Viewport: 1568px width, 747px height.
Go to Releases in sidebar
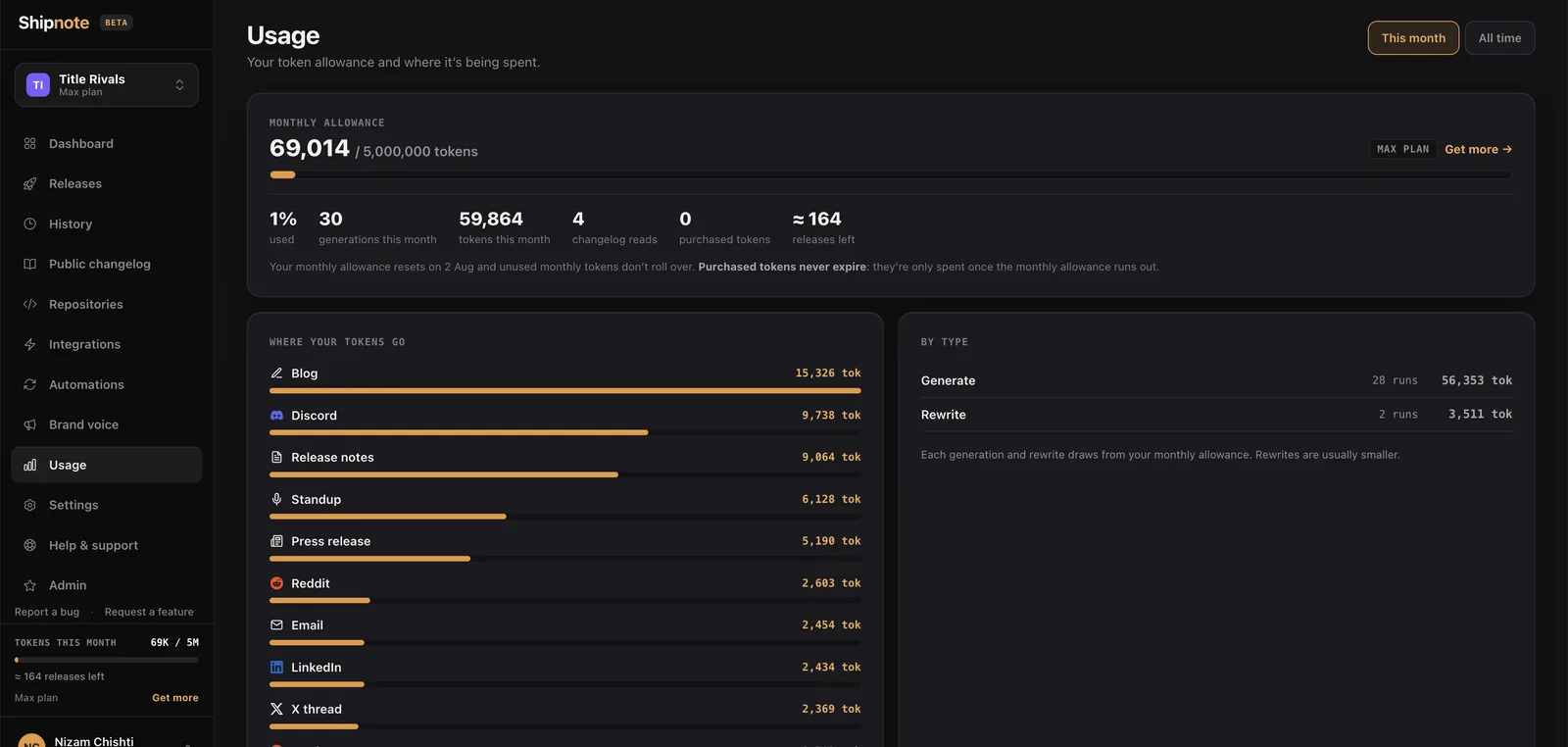(x=107, y=183)
